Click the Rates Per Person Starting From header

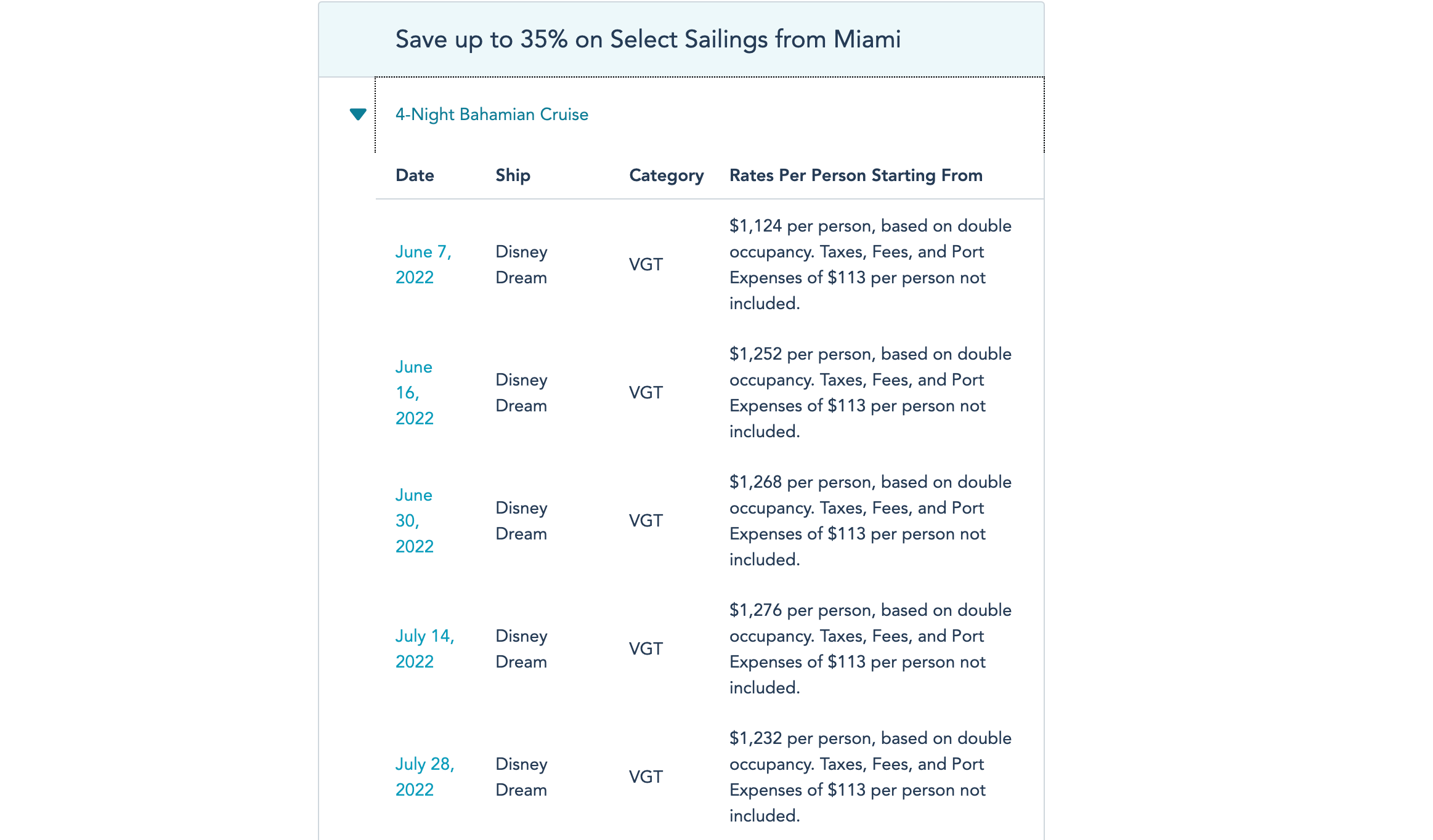[x=856, y=176]
